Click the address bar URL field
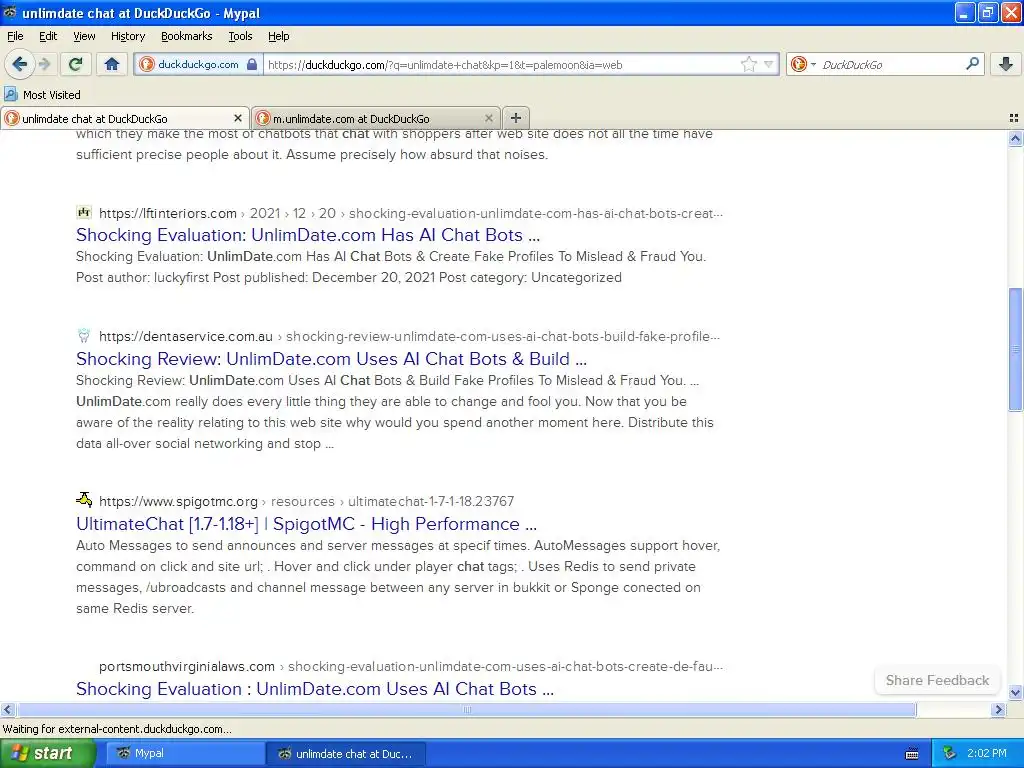The height and width of the screenshot is (768, 1024). (500, 65)
